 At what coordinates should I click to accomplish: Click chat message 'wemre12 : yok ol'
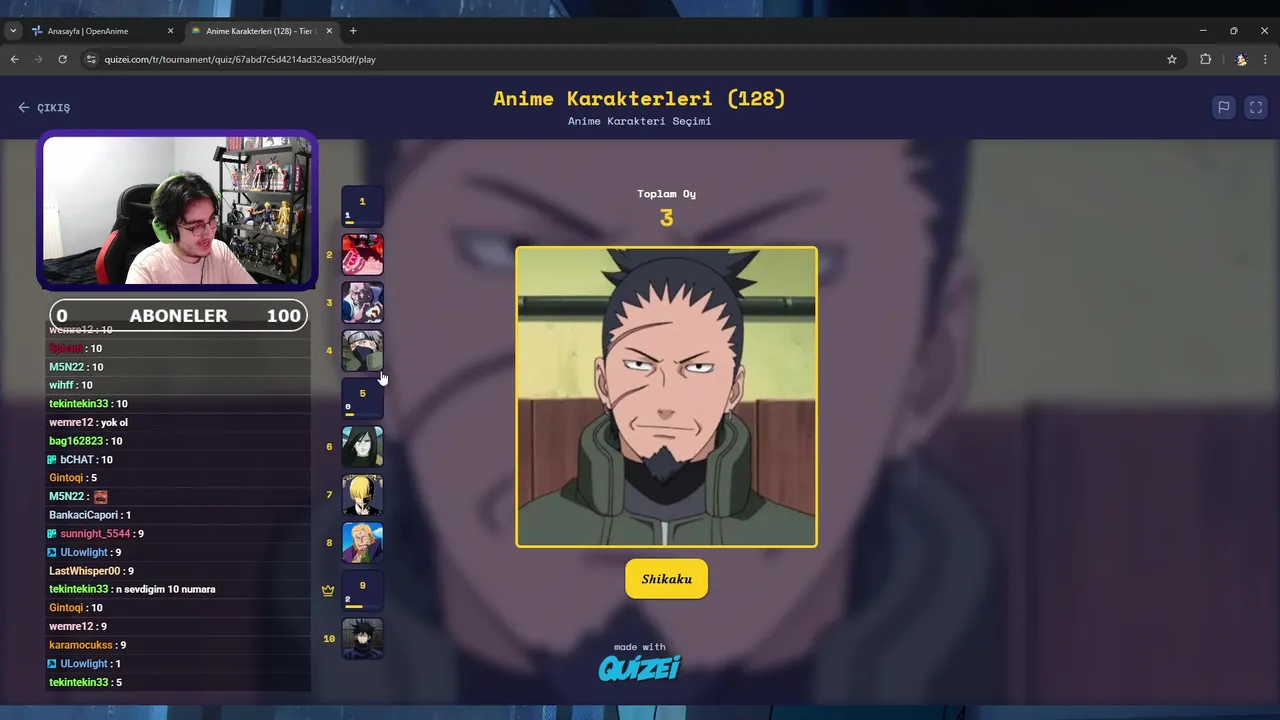coord(89,422)
